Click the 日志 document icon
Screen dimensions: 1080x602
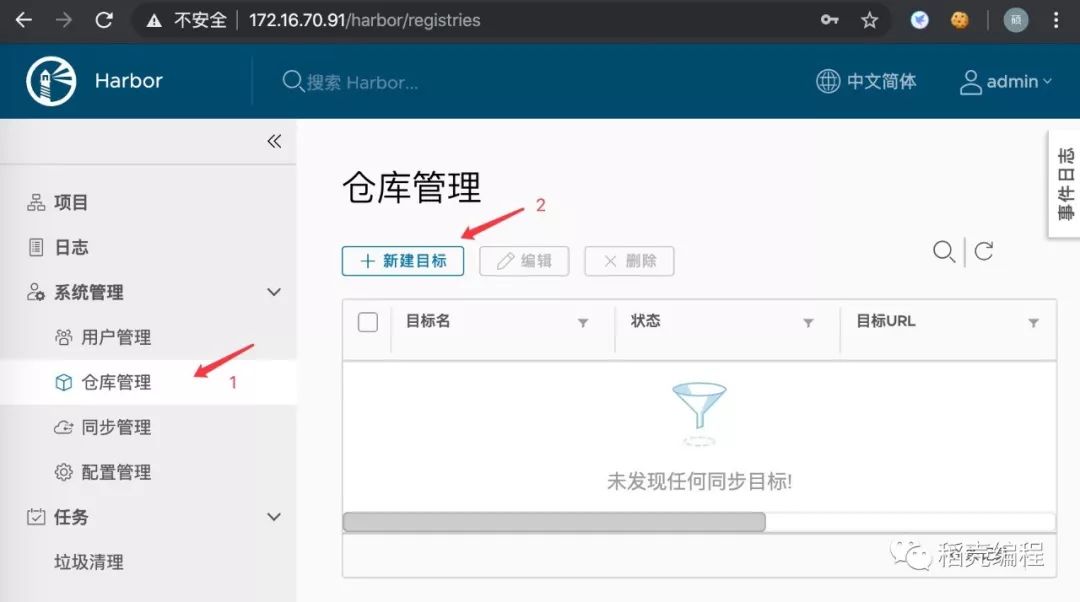(x=36, y=247)
